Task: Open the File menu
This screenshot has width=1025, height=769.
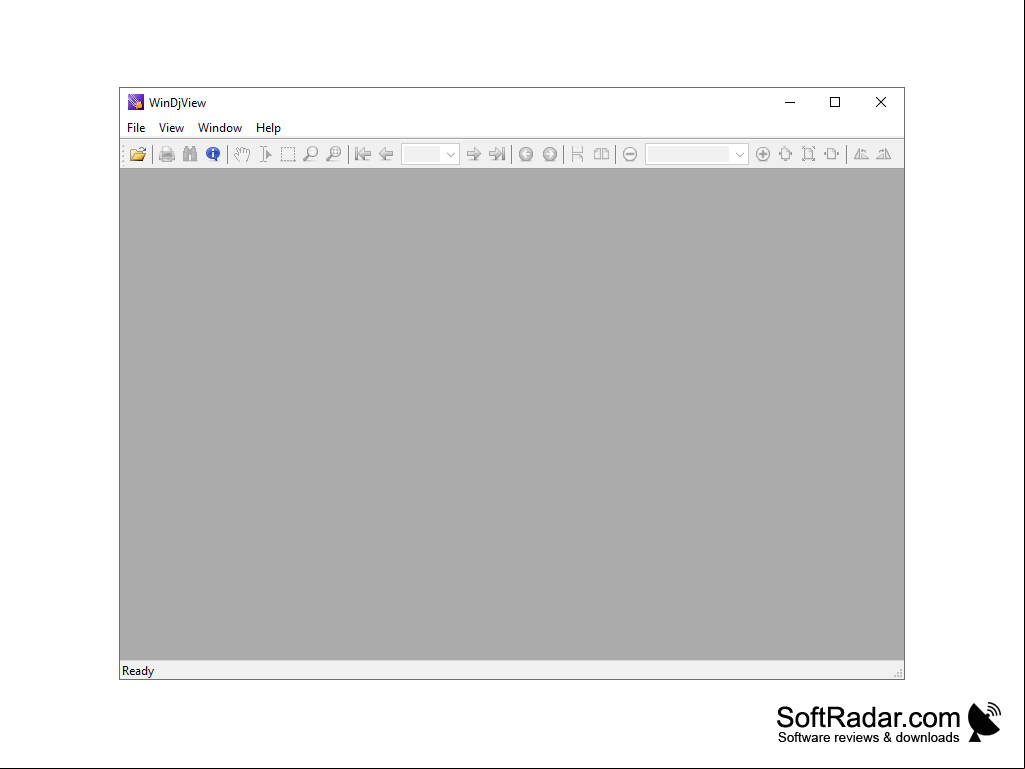Action: 136,128
